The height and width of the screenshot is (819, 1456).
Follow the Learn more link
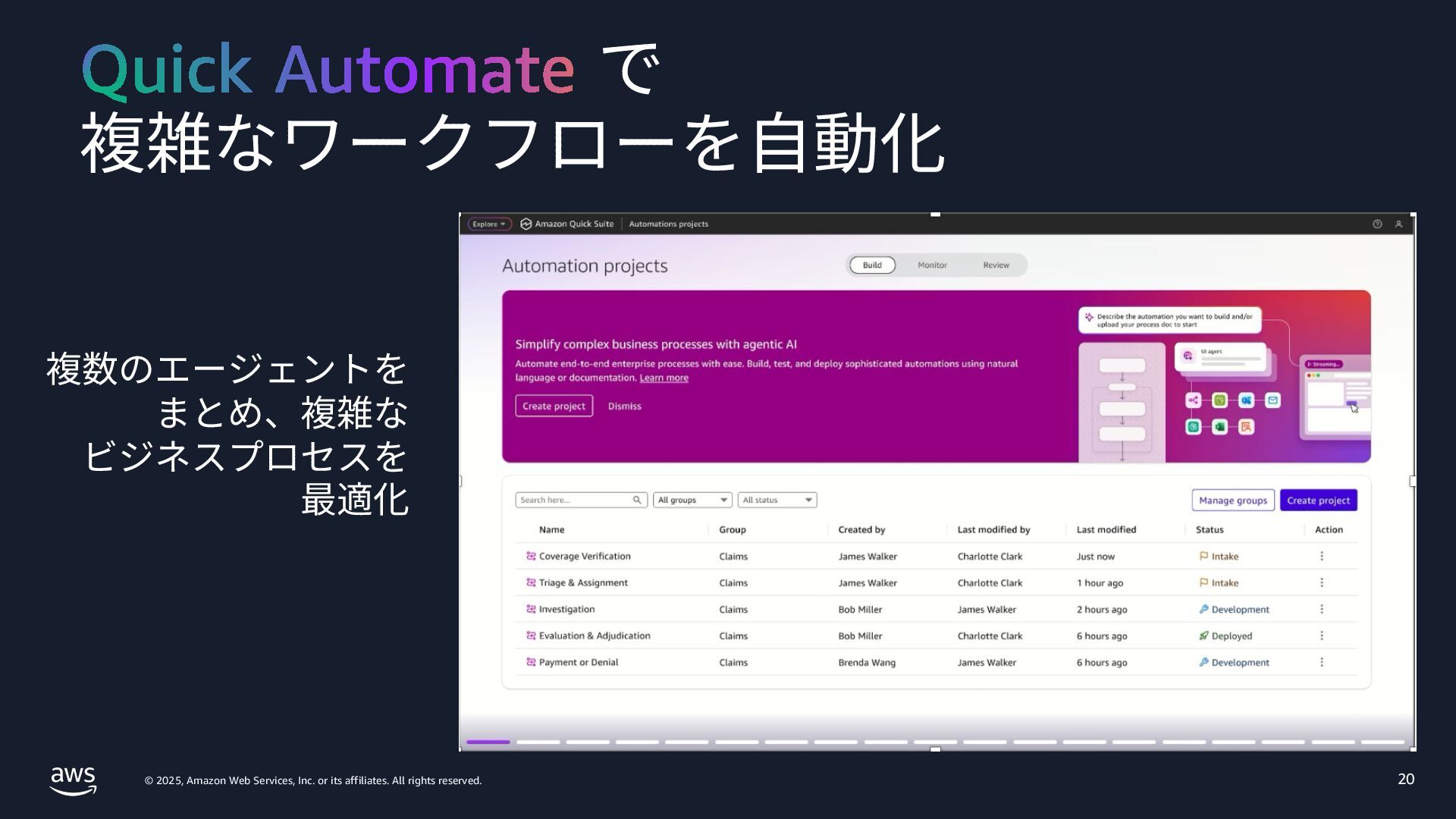coord(664,378)
